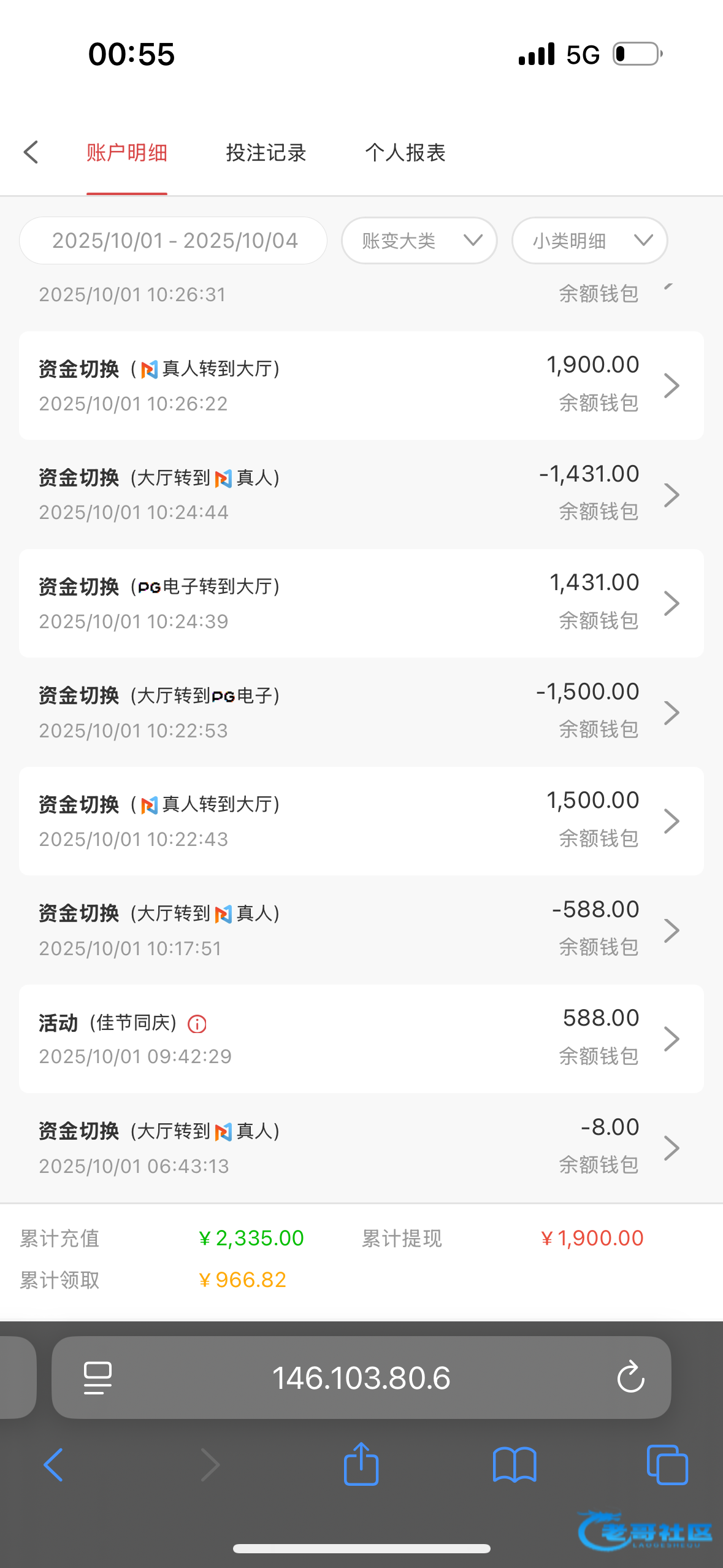Open the PG电子转到大厅 1,431.00 record
The height and width of the screenshot is (1568, 723).
pos(361,603)
